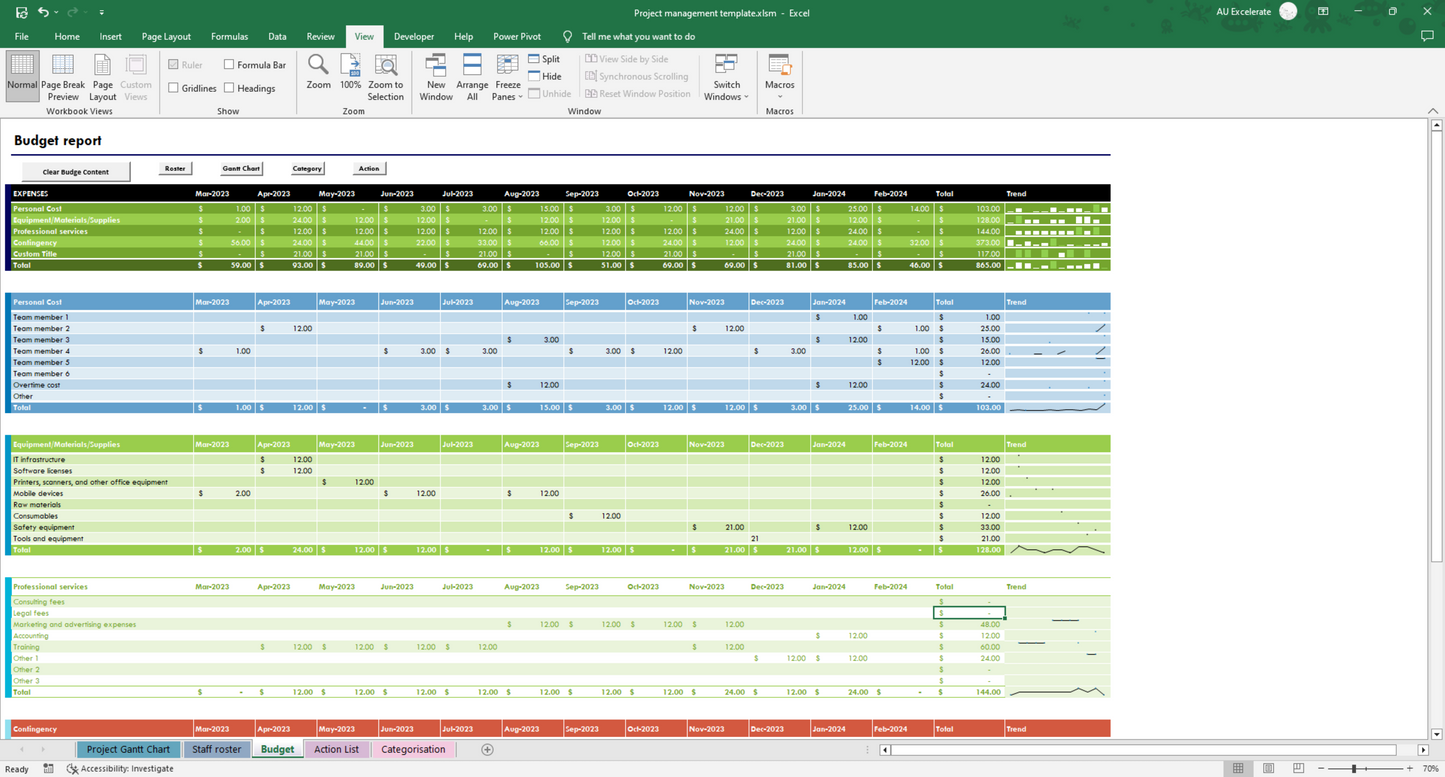Image resolution: width=1445 pixels, height=777 pixels.
Task: Enable the Gridlines checkbox
Action: click(174, 88)
